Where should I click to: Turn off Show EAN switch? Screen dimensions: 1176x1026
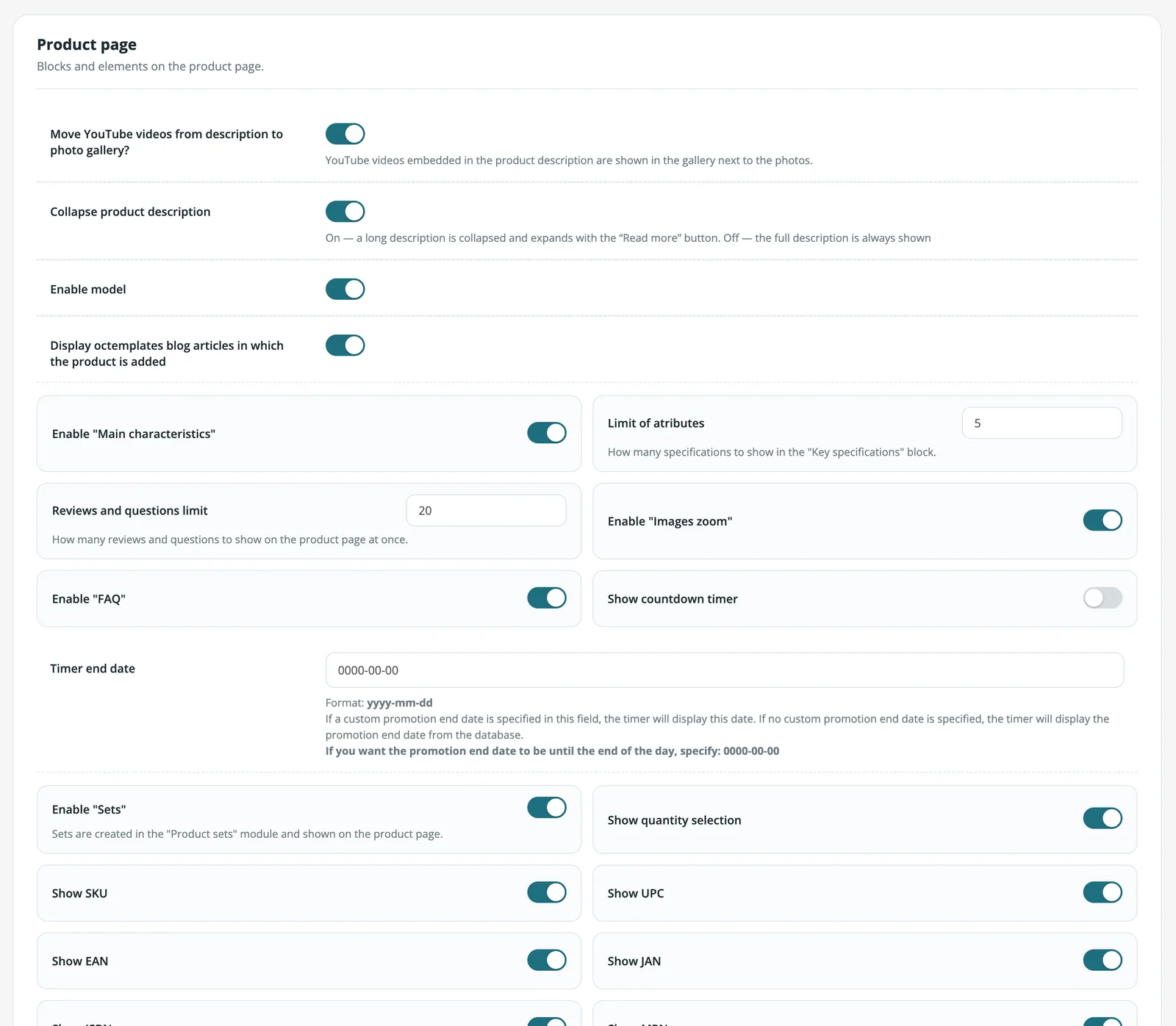[546, 960]
